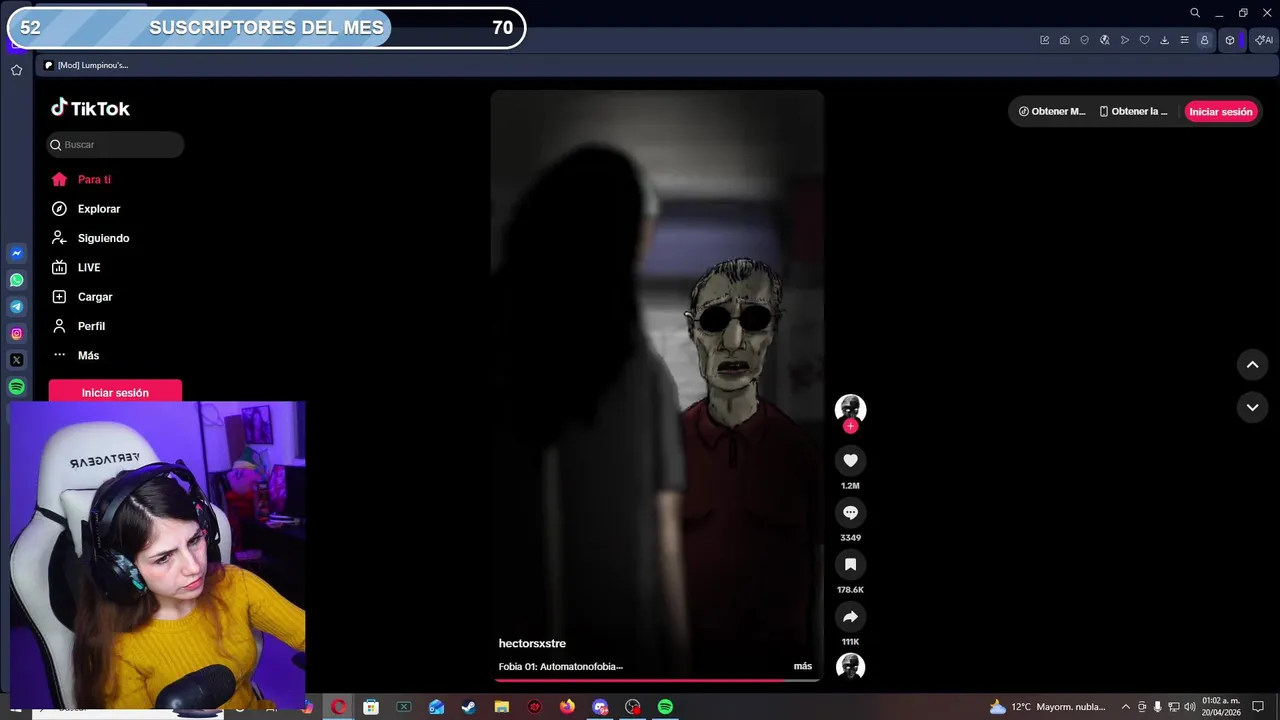Viewport: 1280px width, 720px height.
Task: Follow creator with the red plus badge
Action: pos(850,426)
